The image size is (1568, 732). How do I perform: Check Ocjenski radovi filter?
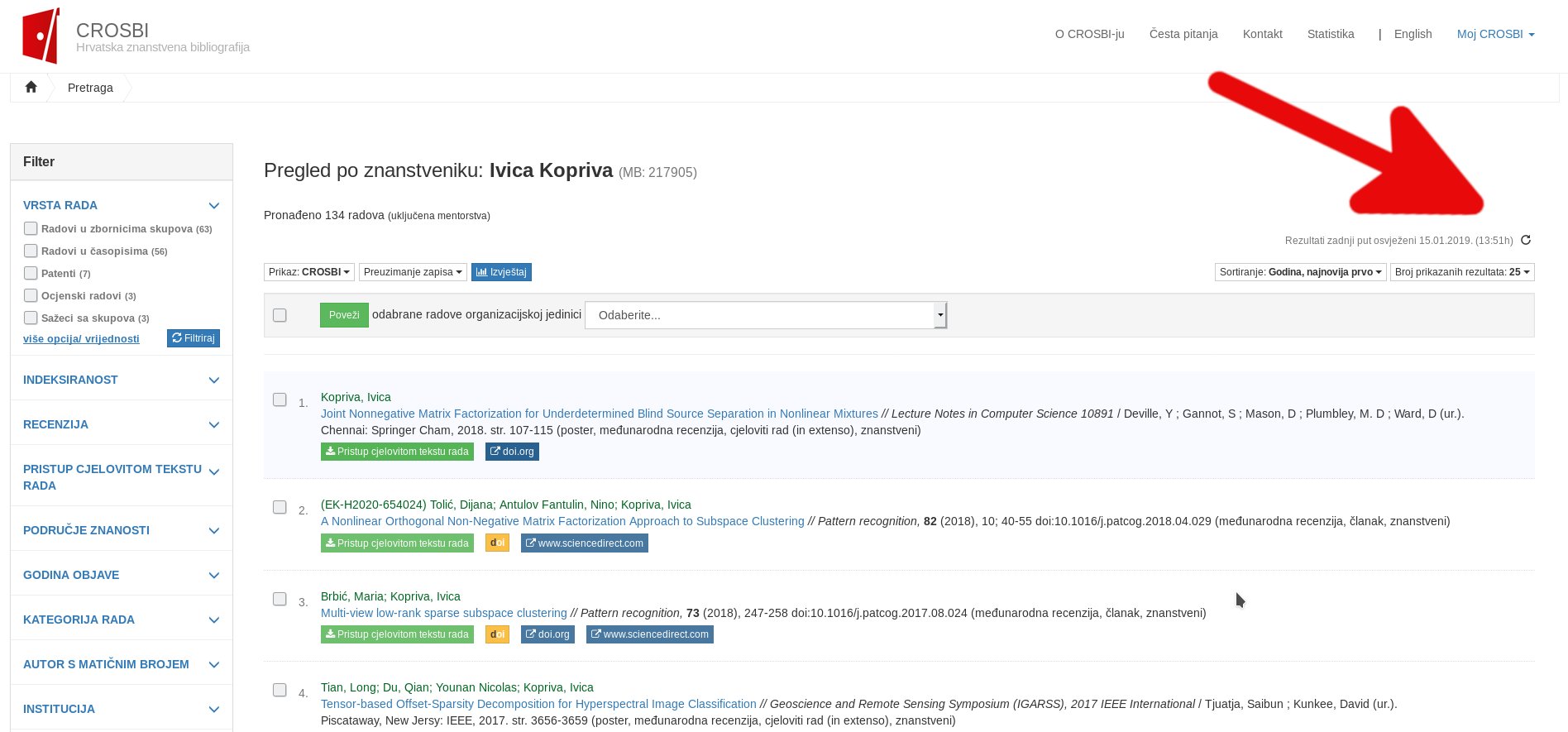31,295
